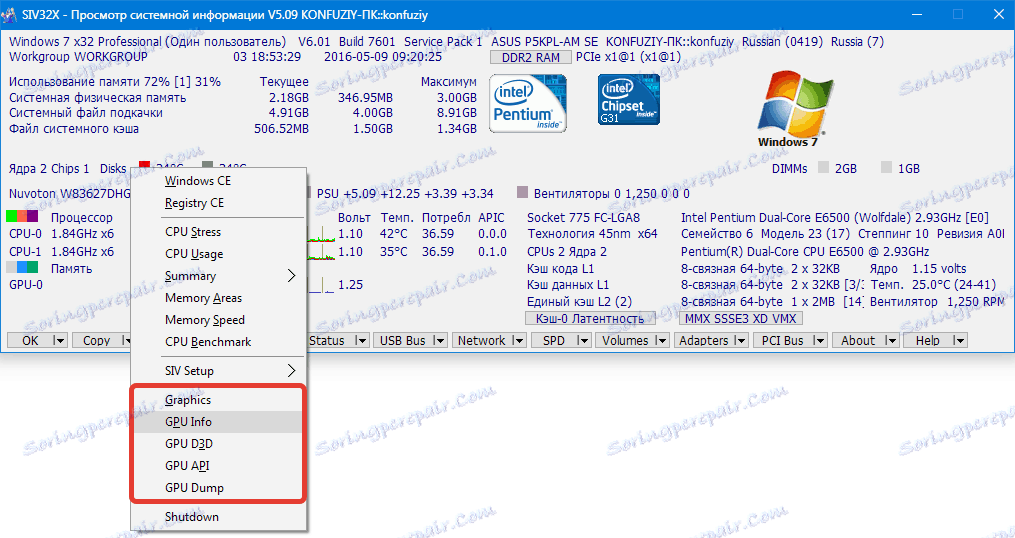The height and width of the screenshot is (538, 1015).
Task: Open the SPD dropdown arrow
Action: [x=584, y=341]
